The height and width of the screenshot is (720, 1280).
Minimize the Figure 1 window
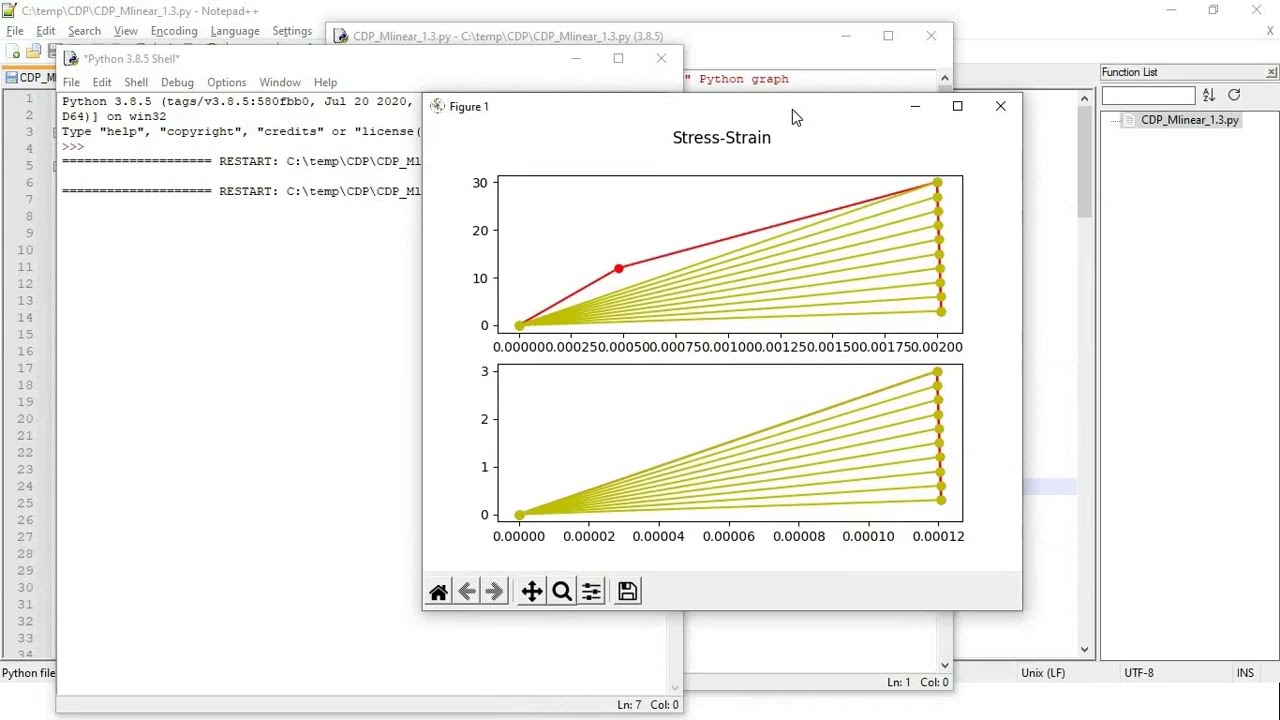pos(914,106)
